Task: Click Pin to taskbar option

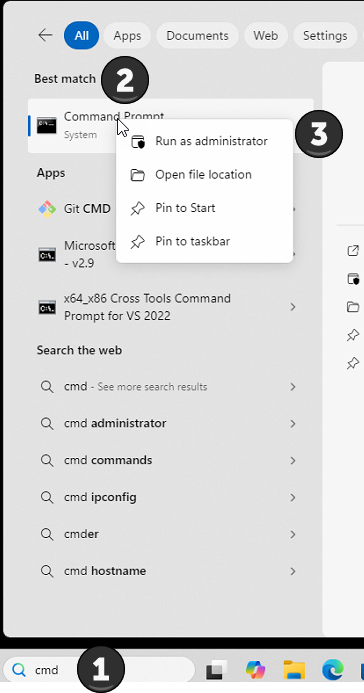Action: coord(204,242)
